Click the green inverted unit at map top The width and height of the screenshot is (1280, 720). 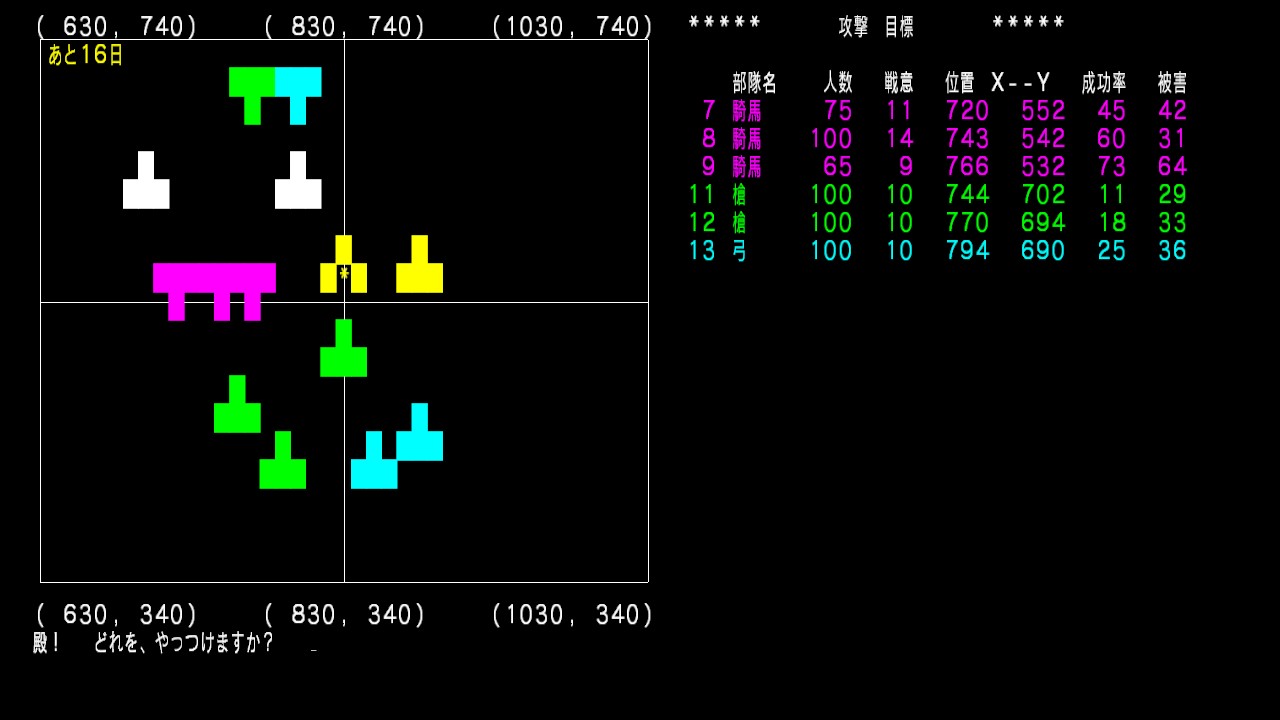coord(252,84)
